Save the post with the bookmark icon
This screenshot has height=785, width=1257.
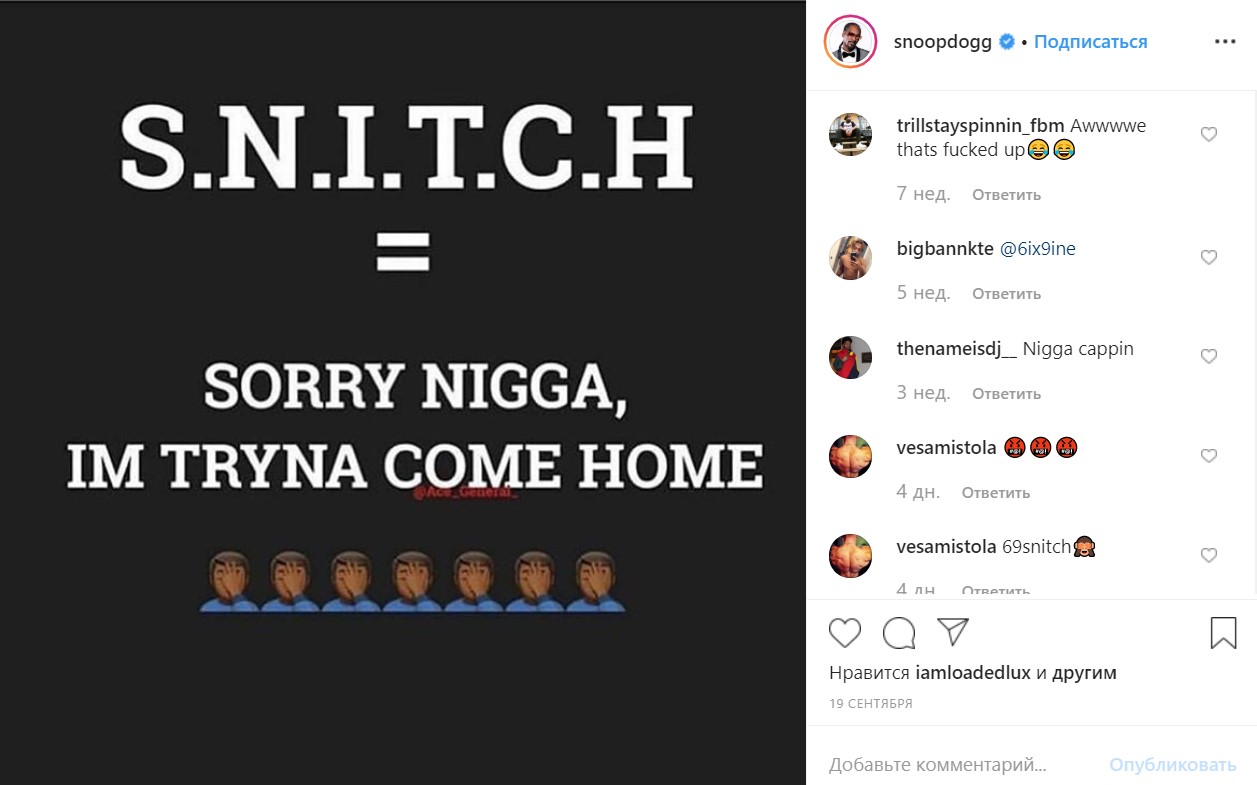point(1223,632)
